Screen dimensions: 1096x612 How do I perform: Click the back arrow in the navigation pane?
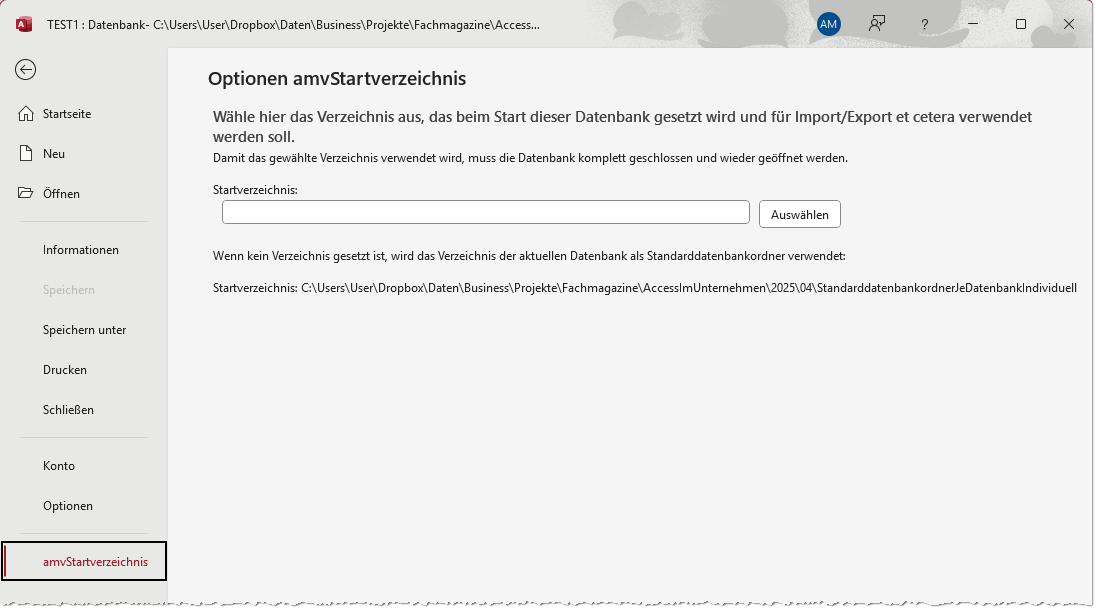[x=24, y=70]
